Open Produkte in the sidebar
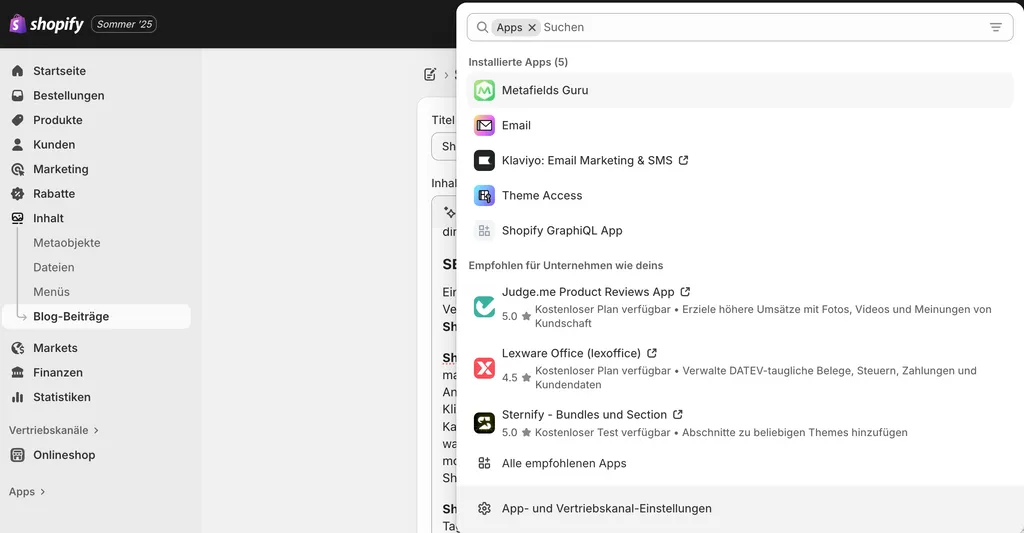The image size is (1024, 533). pyautogui.click(x=57, y=120)
